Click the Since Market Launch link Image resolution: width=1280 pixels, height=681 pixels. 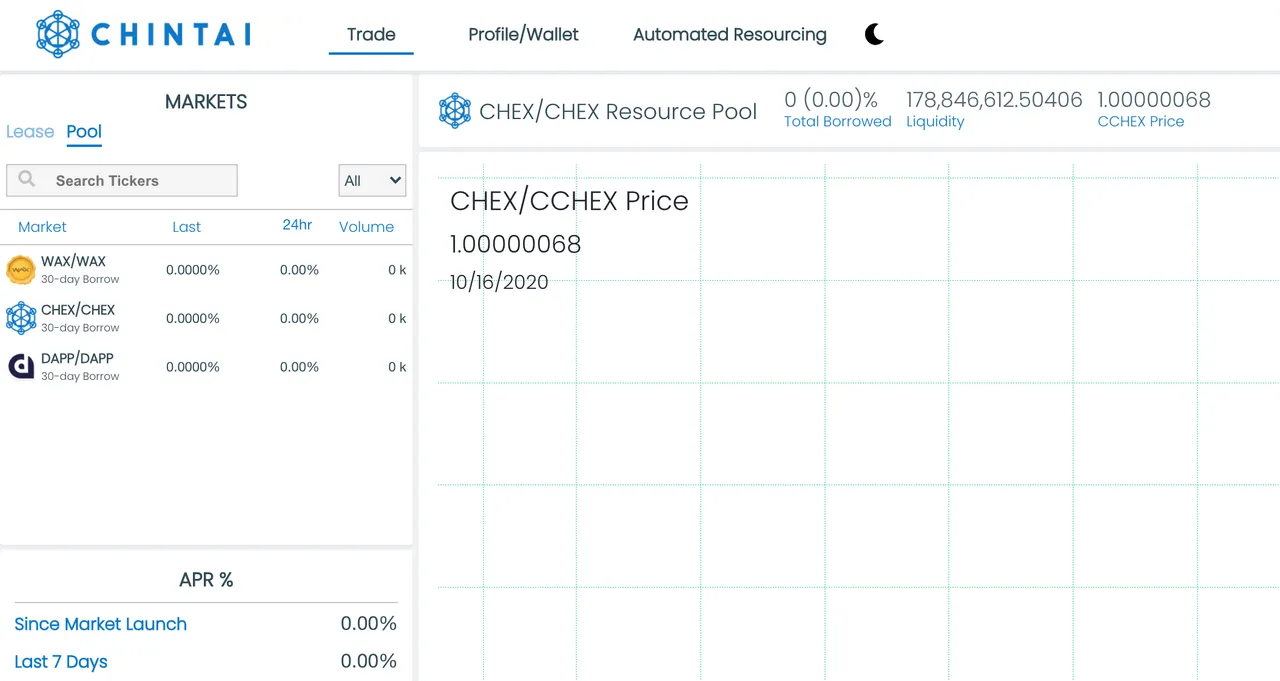[x=100, y=624]
